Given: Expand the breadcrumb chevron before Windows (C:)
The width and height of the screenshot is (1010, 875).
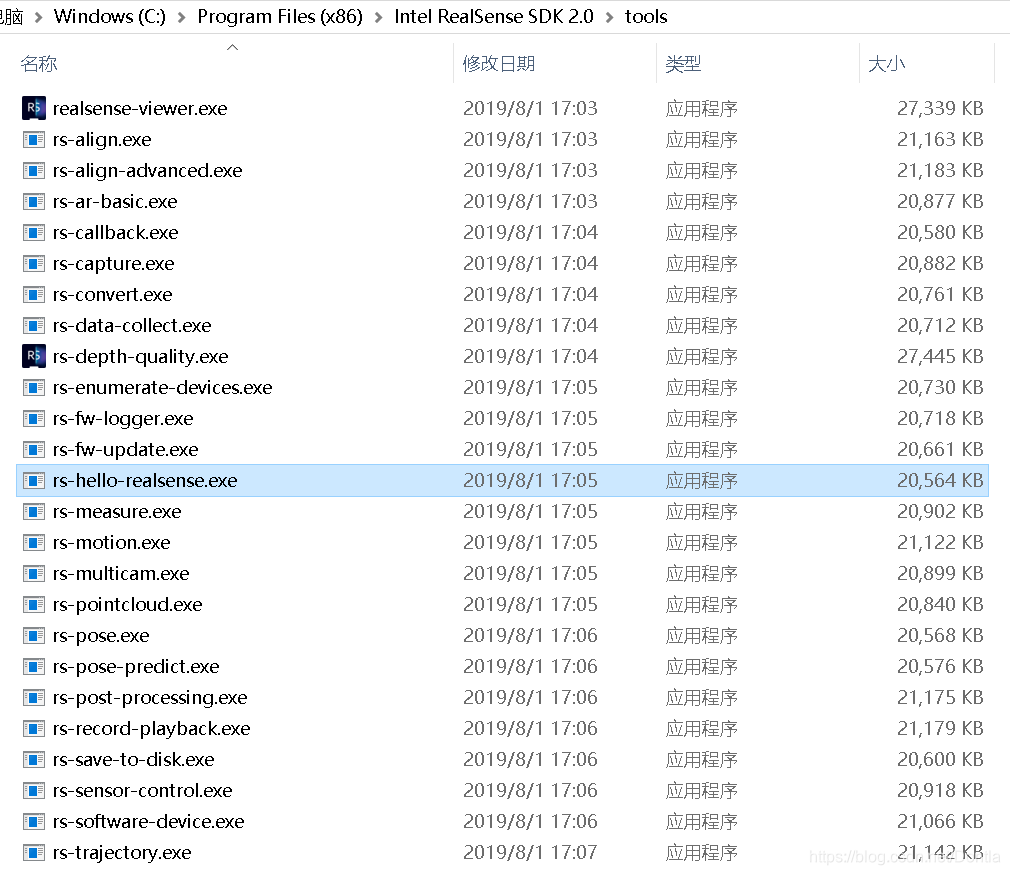Looking at the screenshot, I should [39, 17].
